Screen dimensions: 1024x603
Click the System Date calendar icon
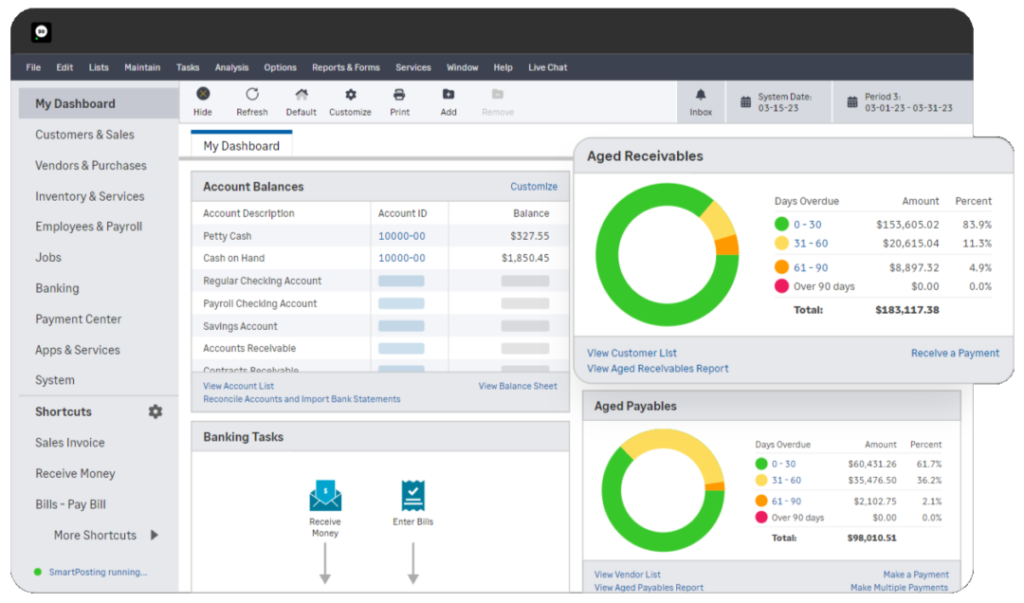(745, 102)
